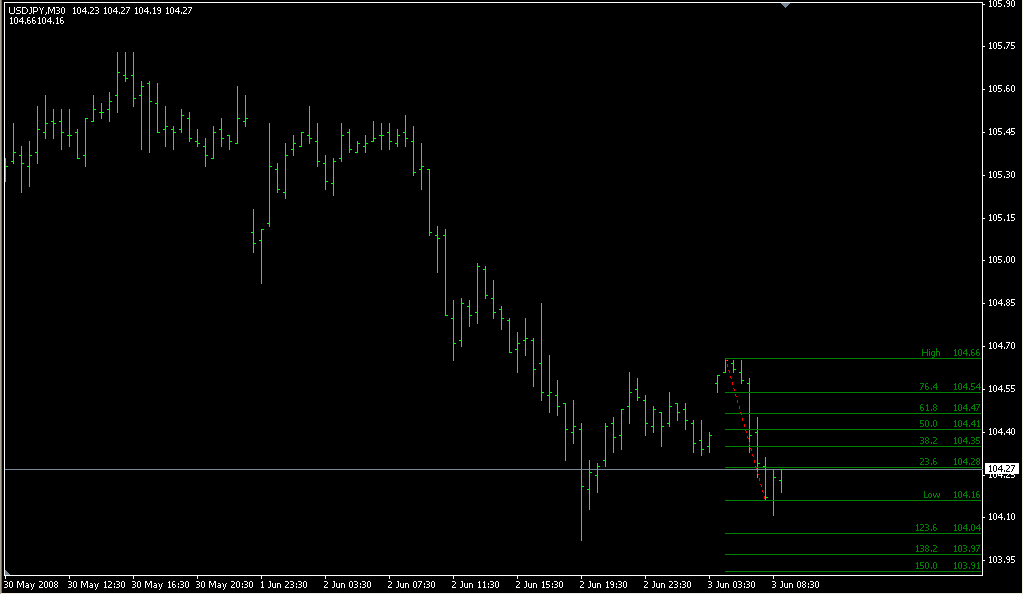Click the USDJPY,M30 symbol title text
Screen dimensions: 1024x594
pos(37,10)
